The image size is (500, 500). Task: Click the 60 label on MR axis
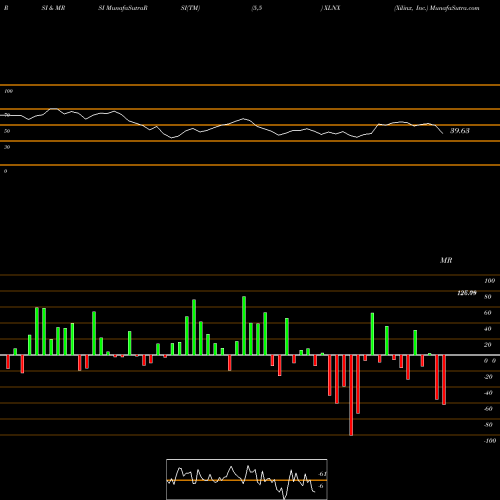(488, 313)
